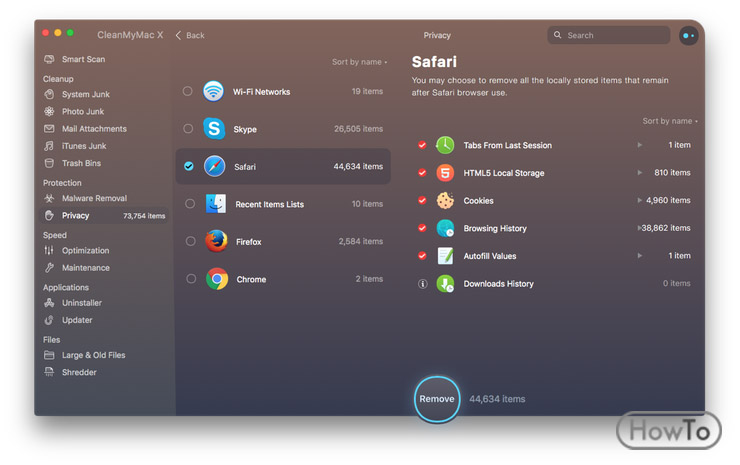The height and width of the screenshot is (465, 740).
Task: Click the Mail Attachments envelope icon
Action: pos(49,128)
